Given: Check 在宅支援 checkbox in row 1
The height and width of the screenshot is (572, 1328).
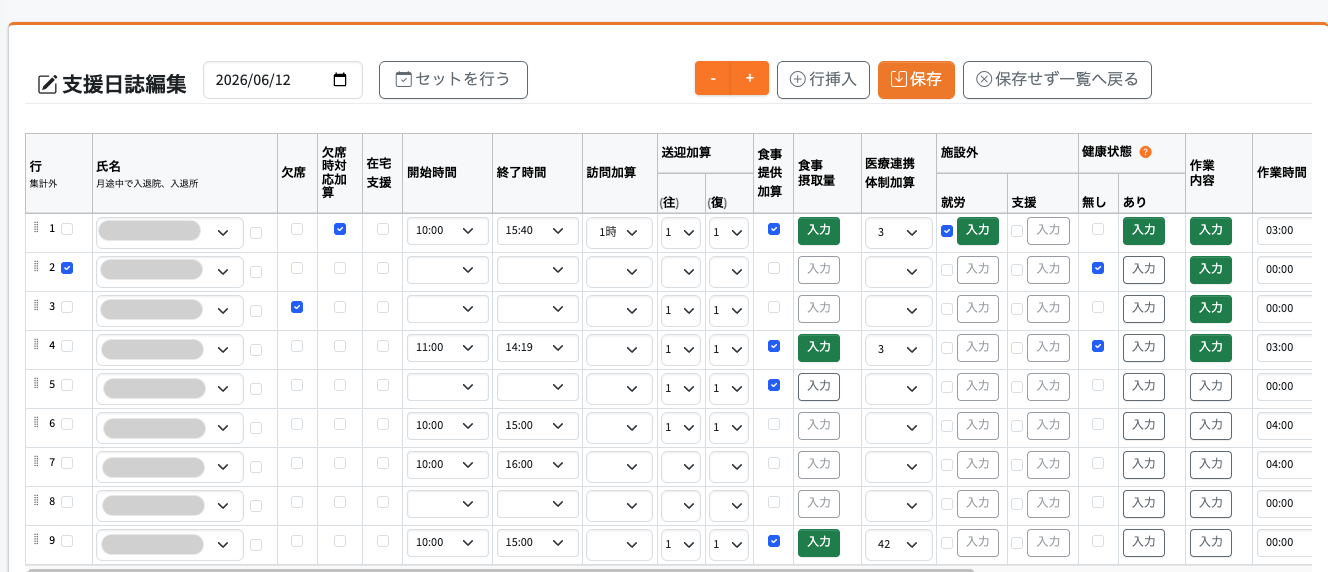Looking at the screenshot, I should pos(383,229).
